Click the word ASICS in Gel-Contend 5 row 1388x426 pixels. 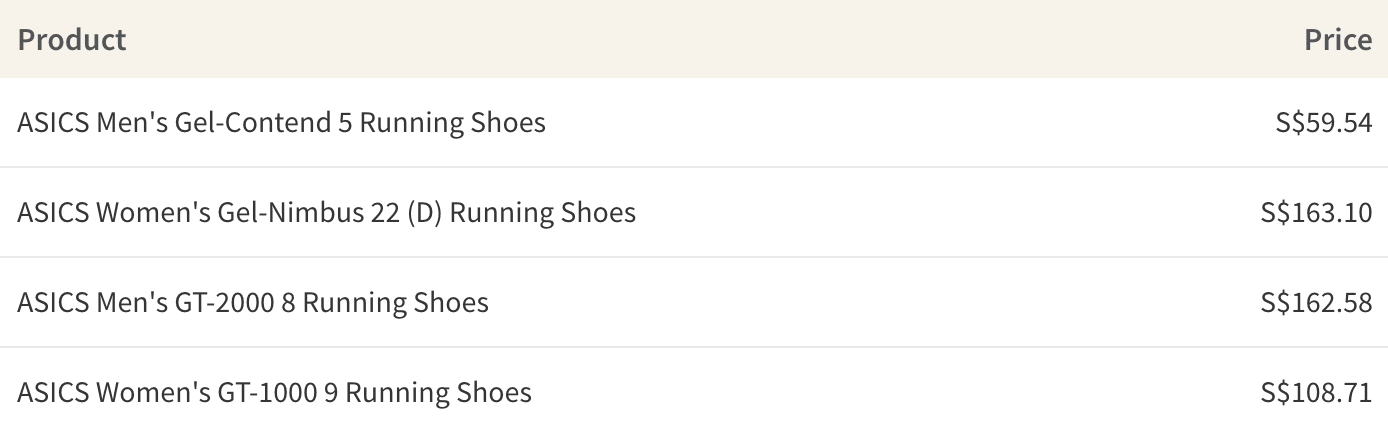pyautogui.click(x=53, y=123)
